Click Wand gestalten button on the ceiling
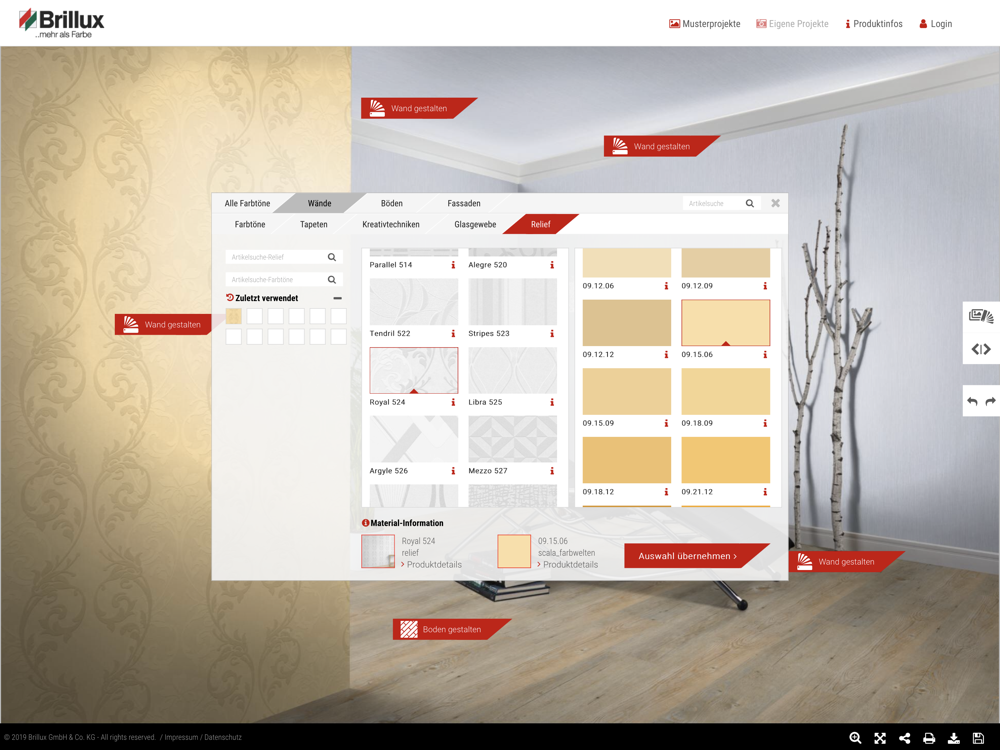Screen dimensions: 1000x750 pos(418,108)
